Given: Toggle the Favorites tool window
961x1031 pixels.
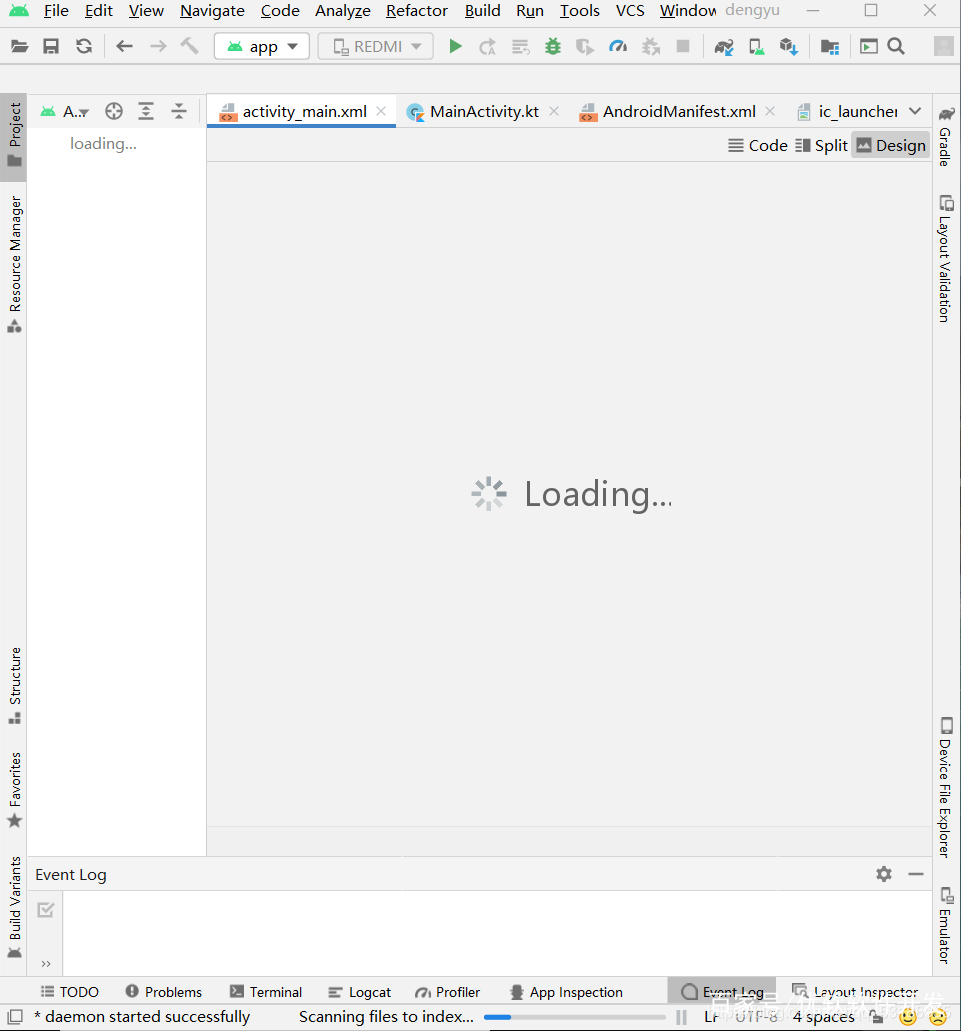Looking at the screenshot, I should (x=14, y=790).
